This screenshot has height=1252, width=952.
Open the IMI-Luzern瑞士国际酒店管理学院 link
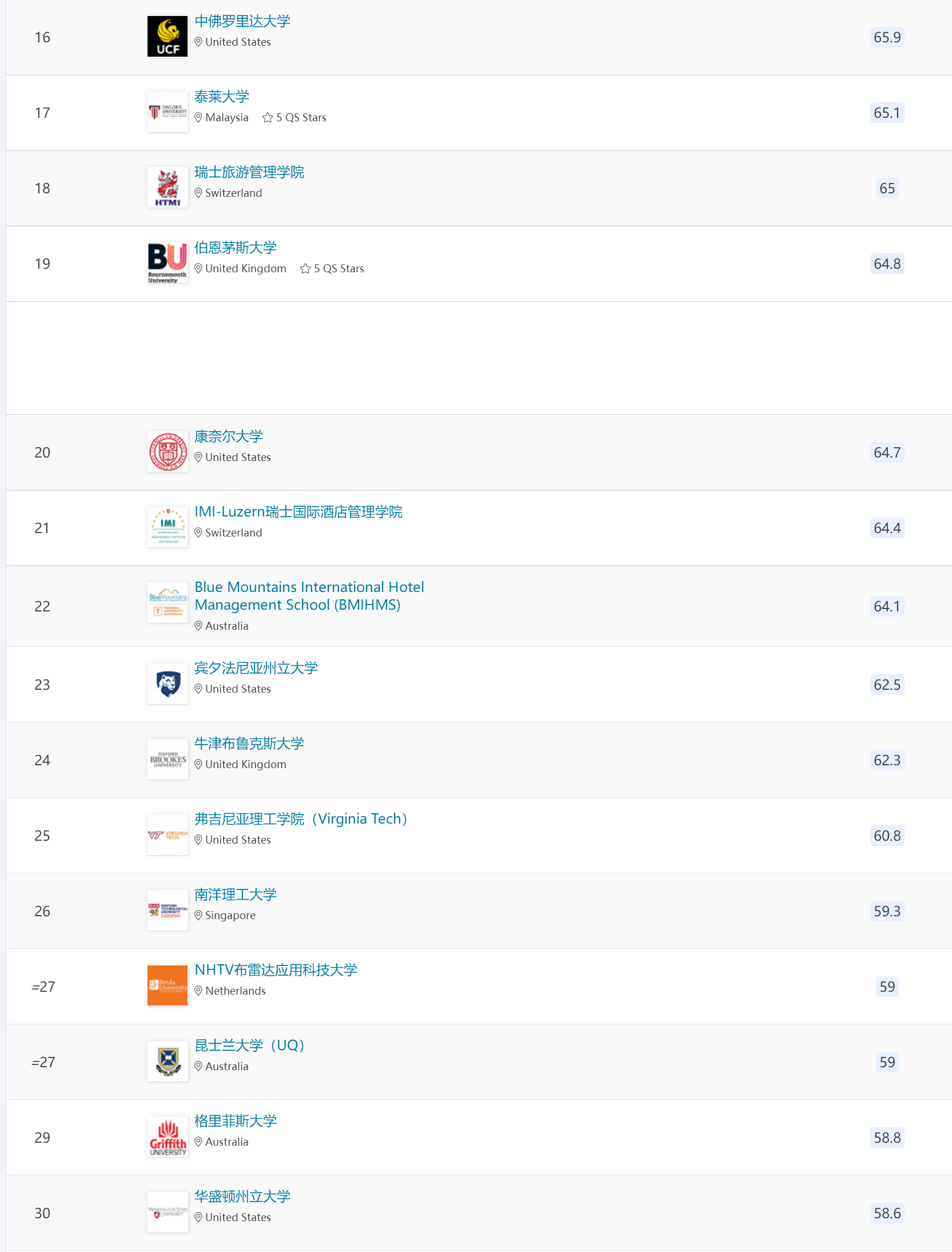(298, 512)
